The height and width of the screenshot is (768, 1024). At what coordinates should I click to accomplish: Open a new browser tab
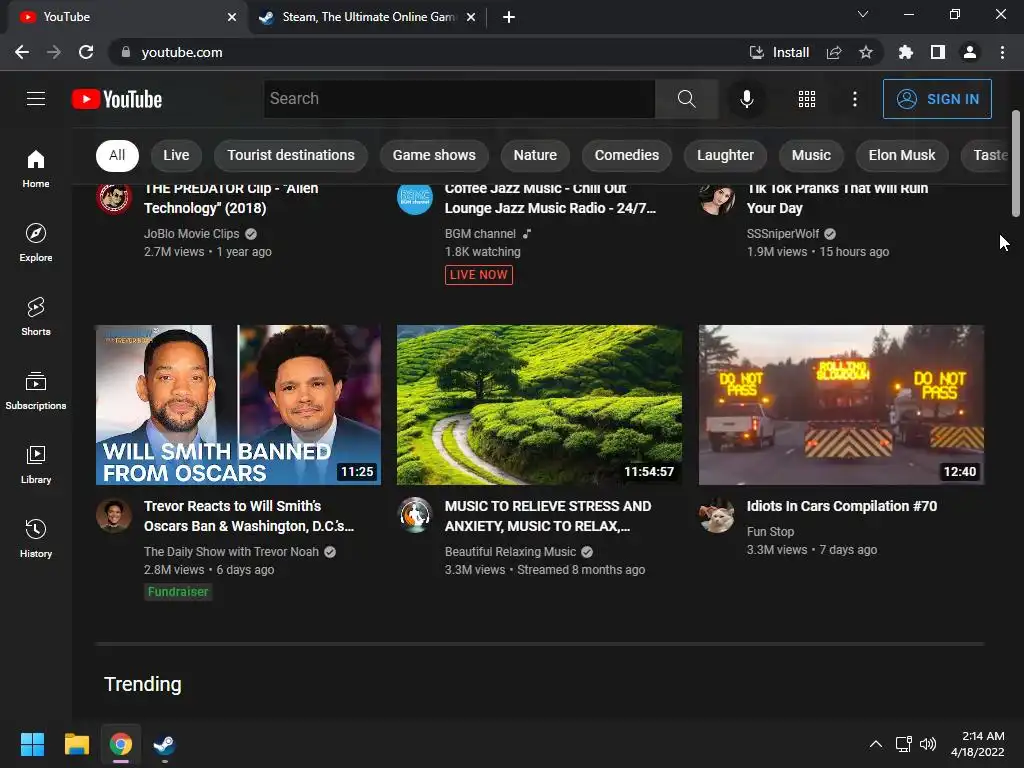[509, 17]
